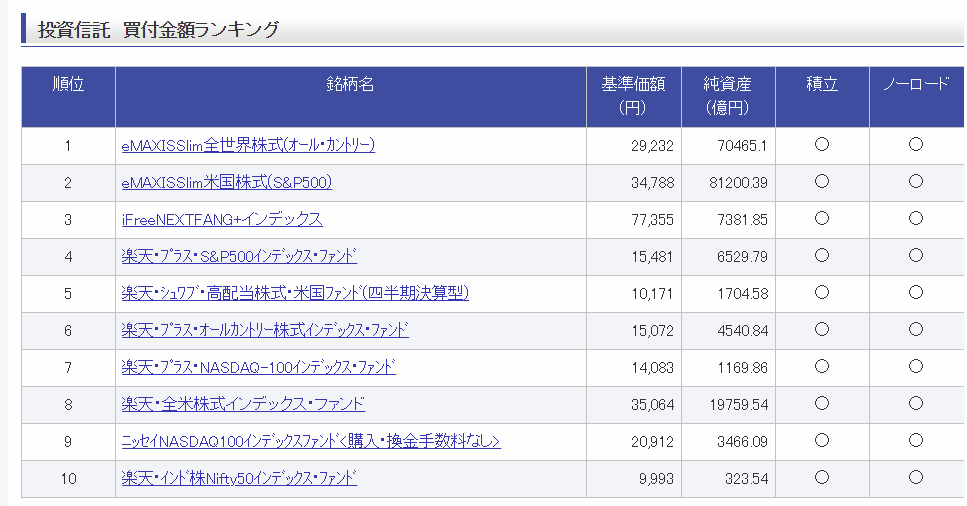Click ノーロード circle mark for rank 8 fund
The height and width of the screenshot is (506, 967).
[916, 404]
